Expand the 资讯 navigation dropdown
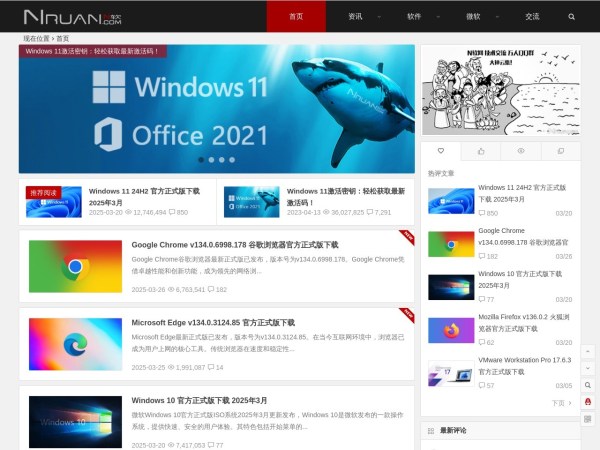This screenshot has width=600, height=450. 362,17
